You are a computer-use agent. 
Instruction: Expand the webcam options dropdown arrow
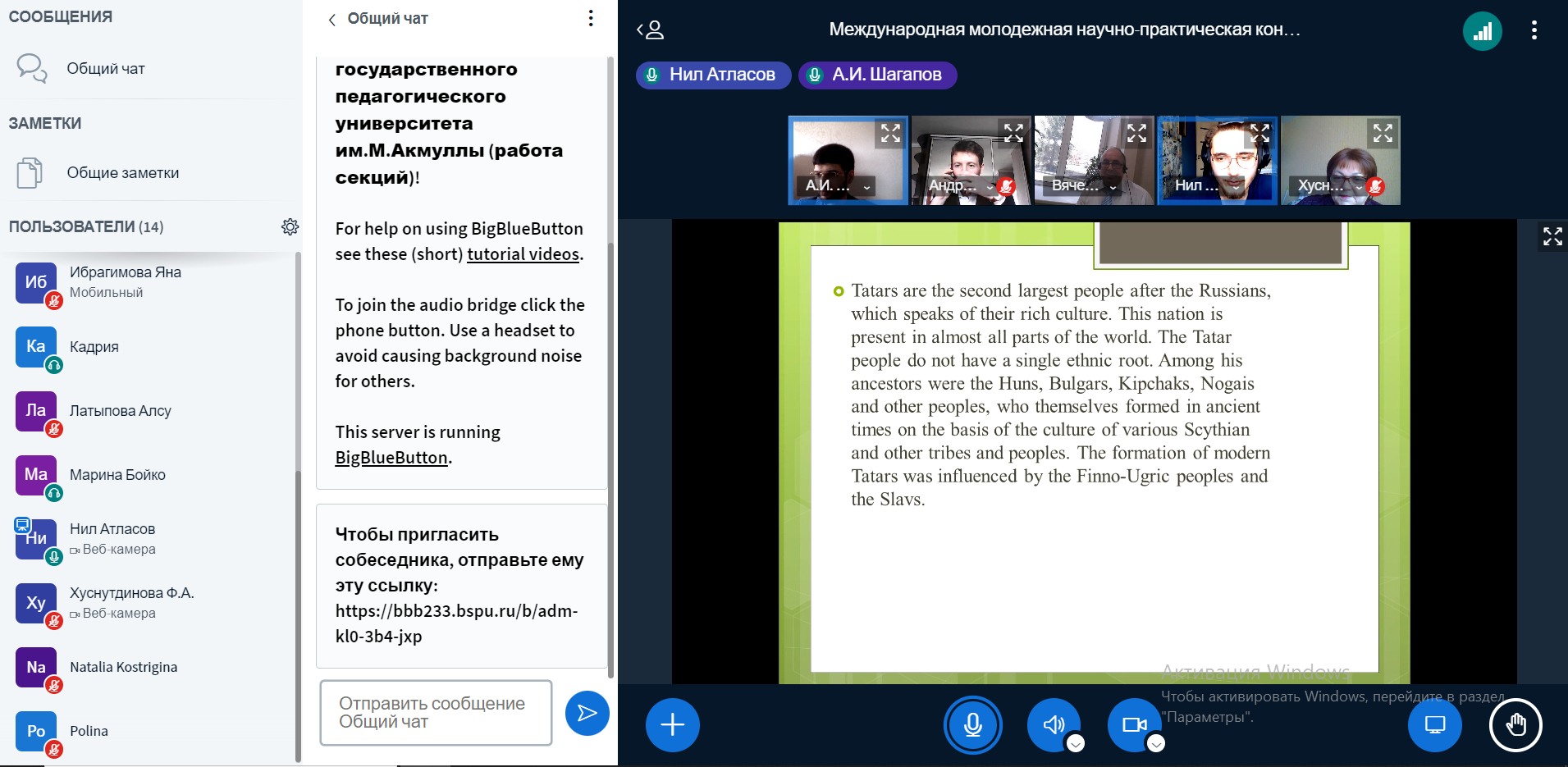(1156, 743)
